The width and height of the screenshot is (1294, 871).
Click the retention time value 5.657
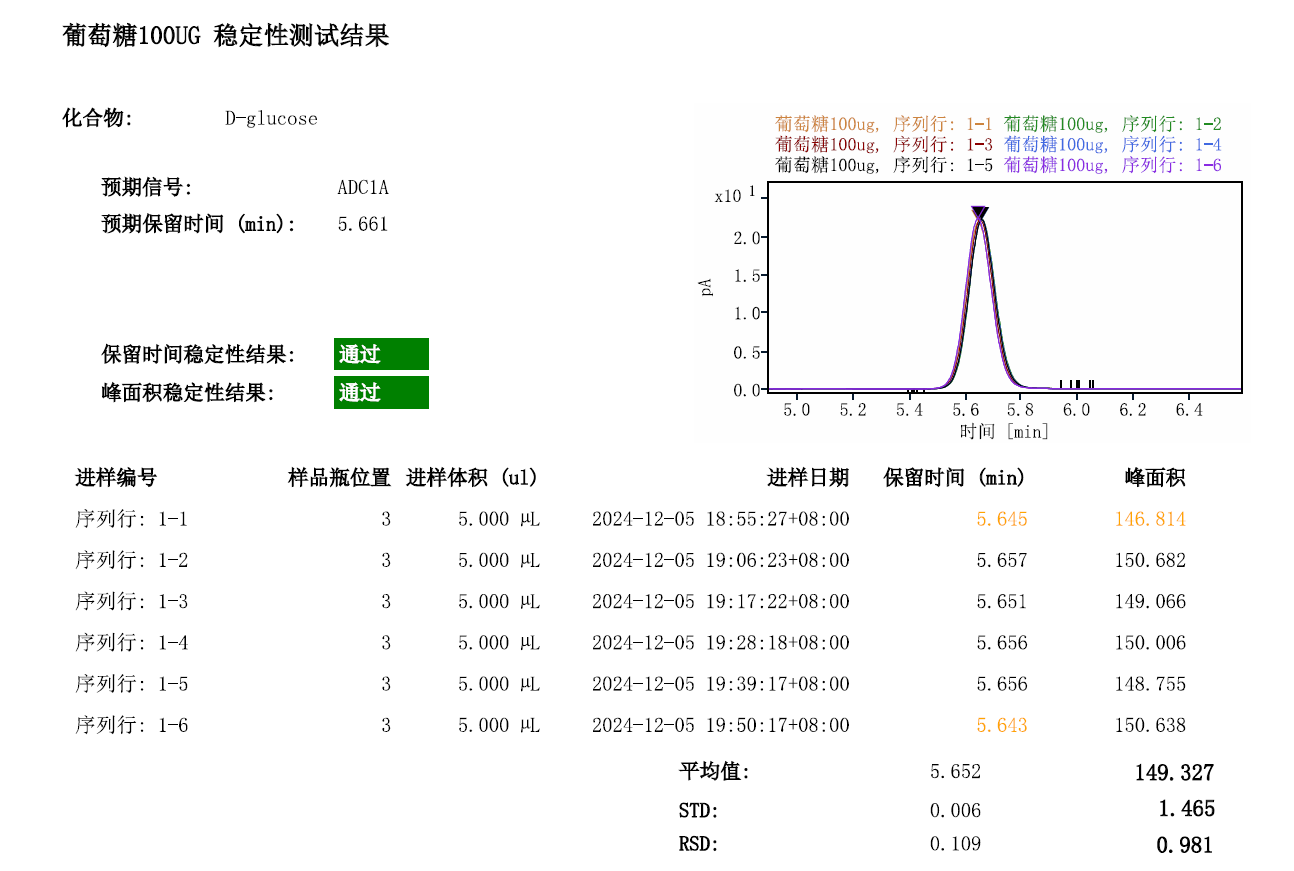pyautogui.click(x=1002, y=560)
